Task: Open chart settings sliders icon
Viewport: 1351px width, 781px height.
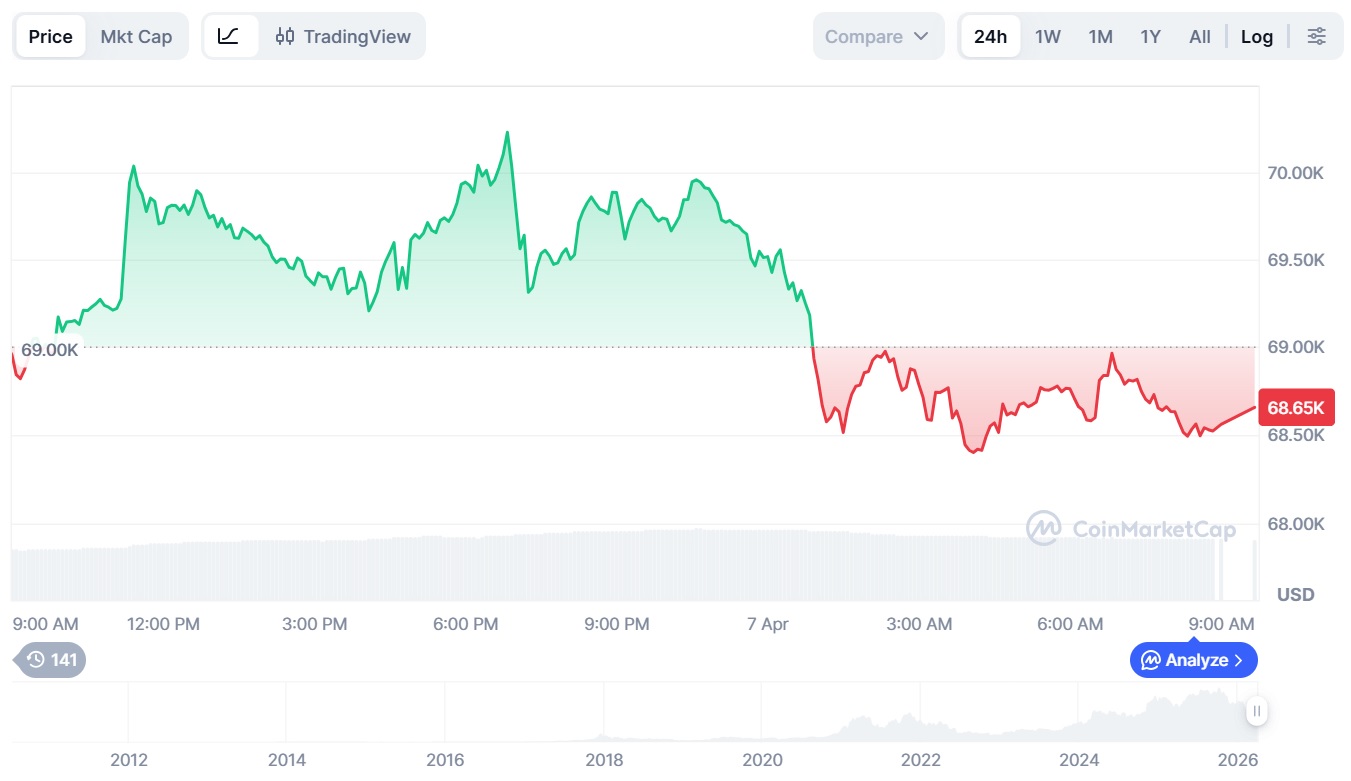Action: pyautogui.click(x=1317, y=36)
